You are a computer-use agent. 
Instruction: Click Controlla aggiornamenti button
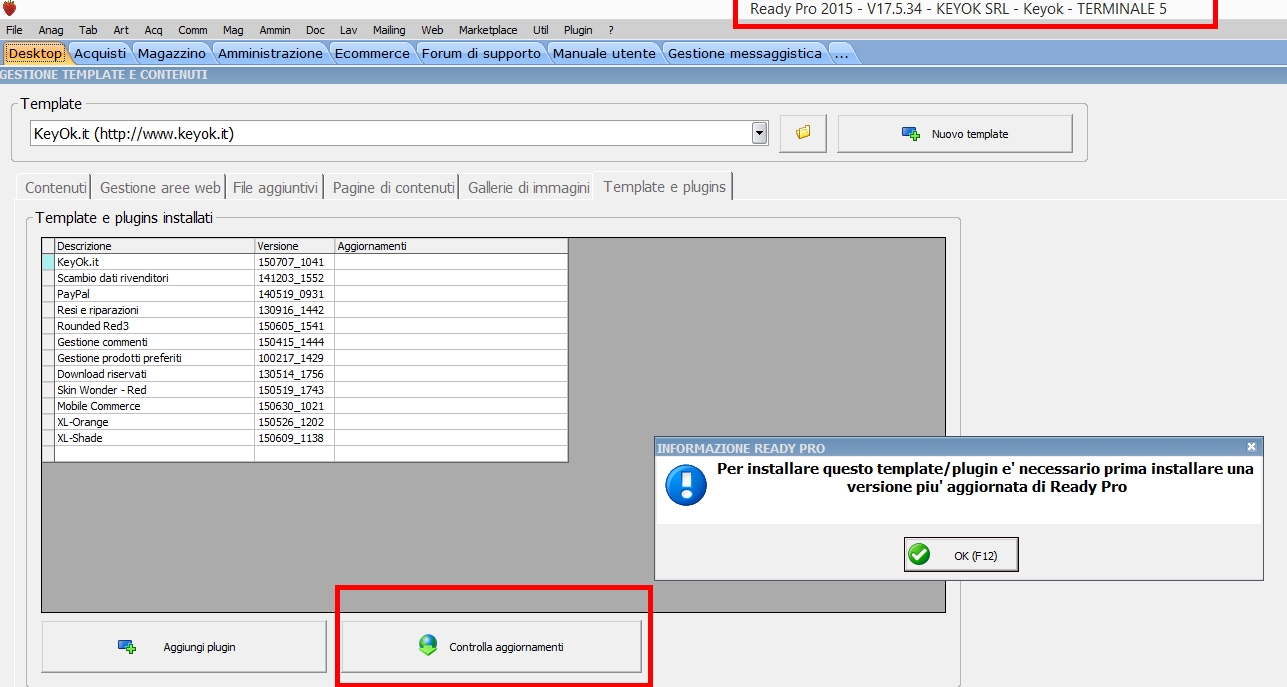pos(492,647)
